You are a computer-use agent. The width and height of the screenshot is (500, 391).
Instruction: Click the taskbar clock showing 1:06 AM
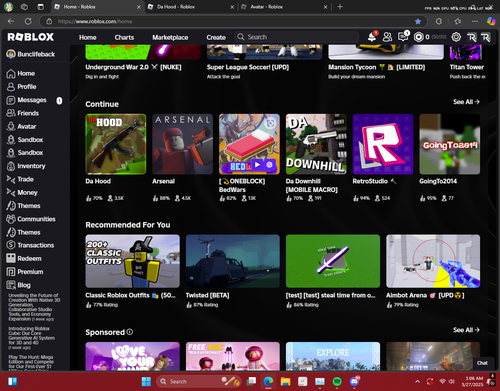click(472, 381)
